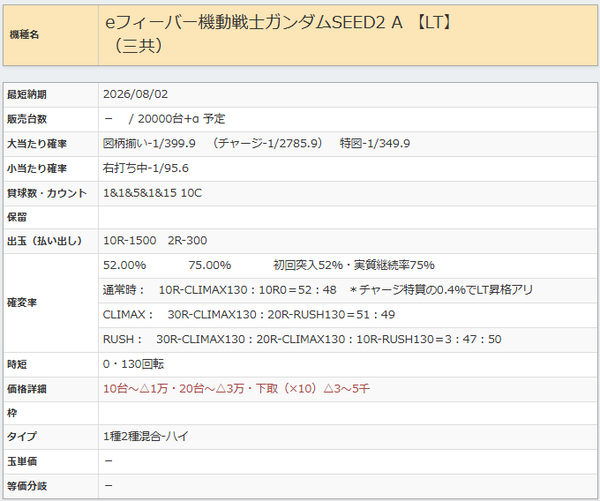Click the 価格詳細 row label
Viewport: 600px width, 501px height.
pos(27,389)
